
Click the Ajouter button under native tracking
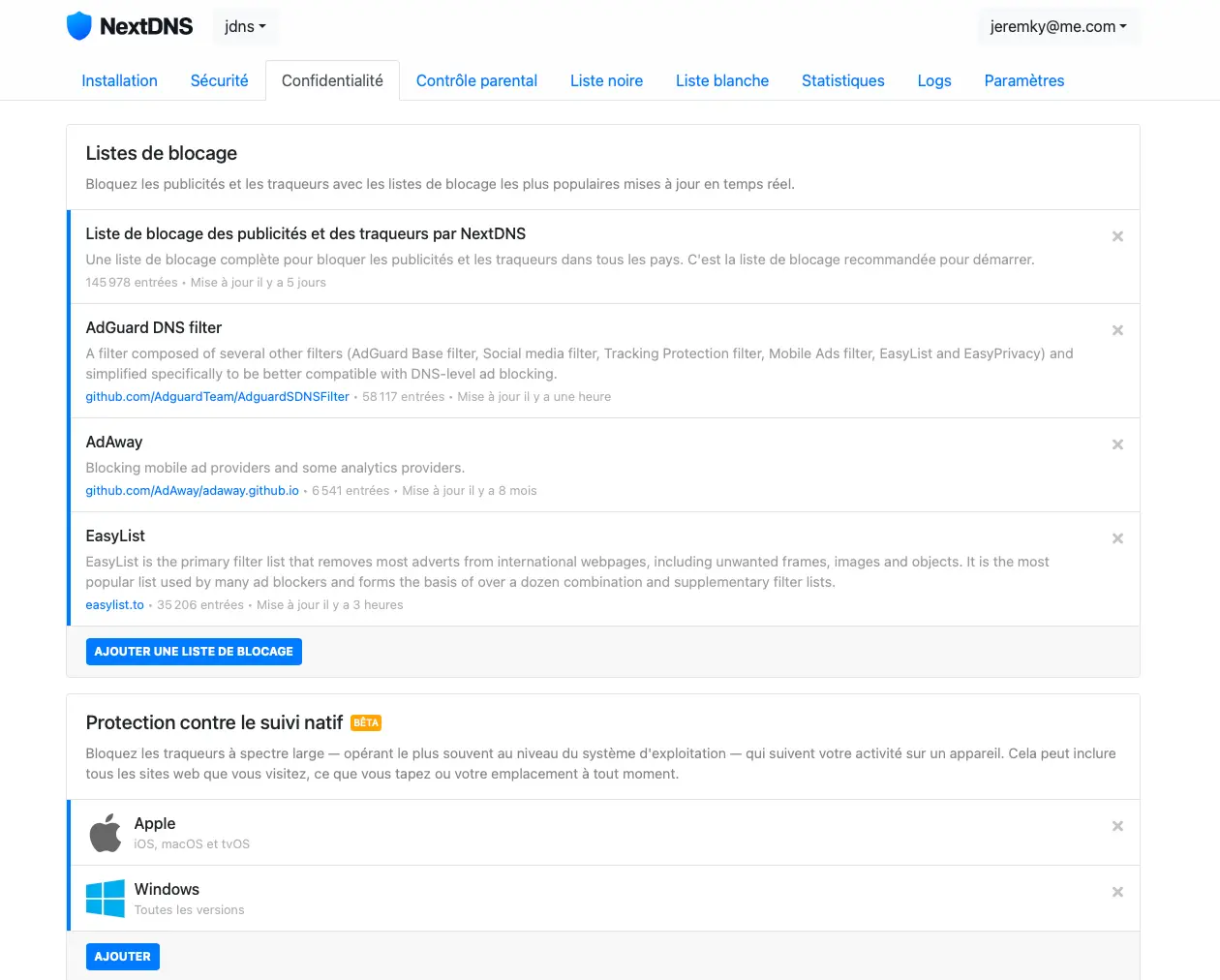coord(123,957)
